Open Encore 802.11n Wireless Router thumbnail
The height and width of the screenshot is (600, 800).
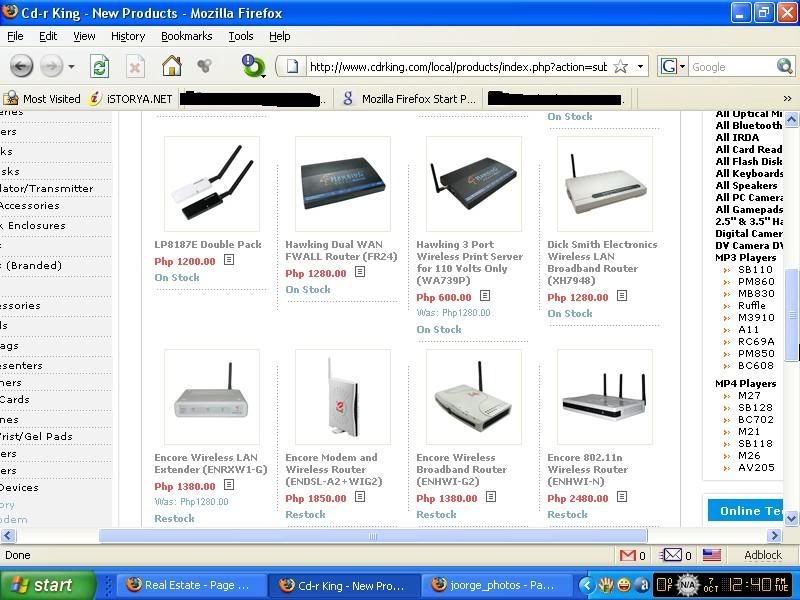(x=605, y=397)
